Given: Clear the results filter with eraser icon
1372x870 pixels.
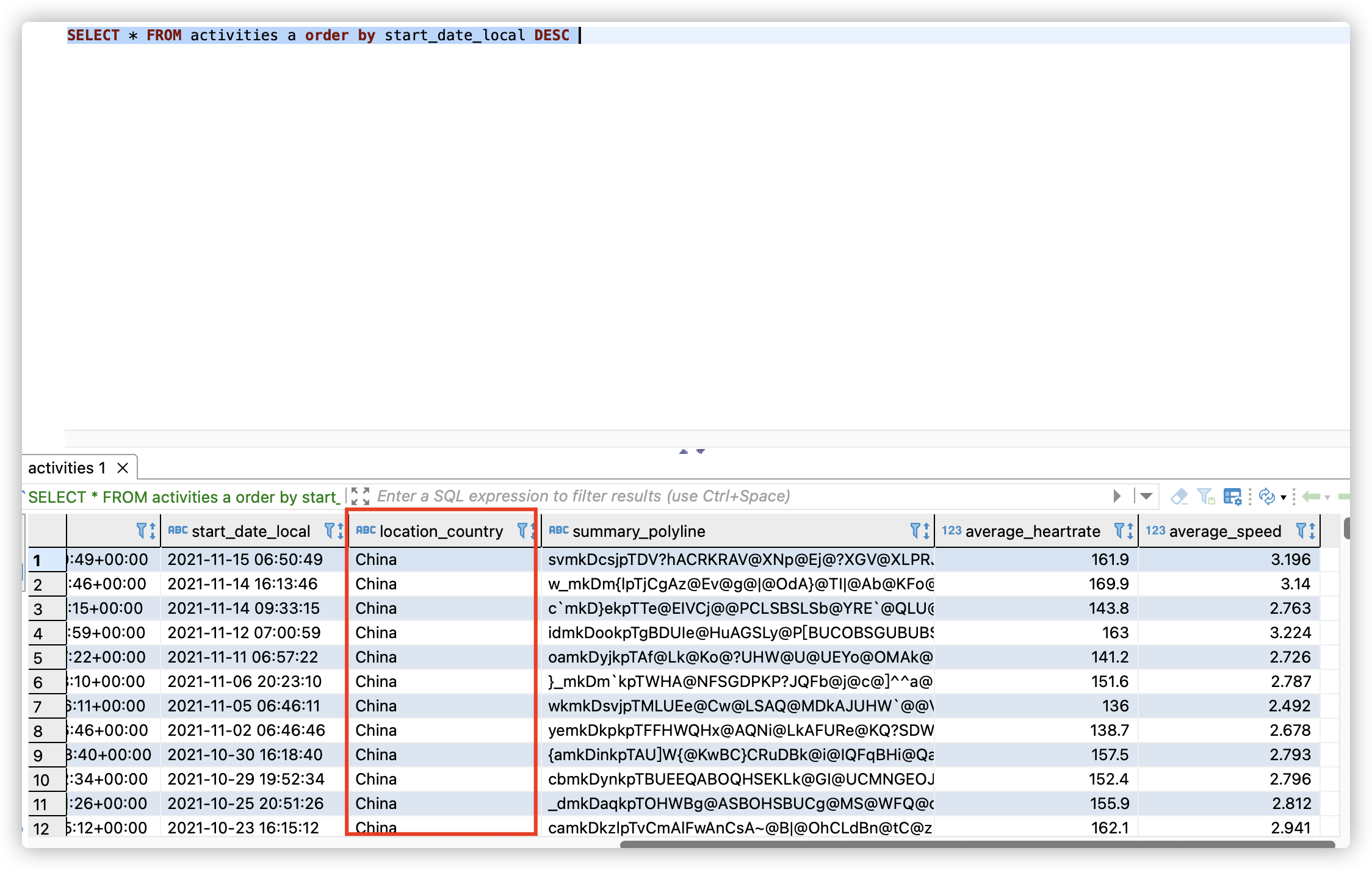Looking at the screenshot, I should point(1180,497).
